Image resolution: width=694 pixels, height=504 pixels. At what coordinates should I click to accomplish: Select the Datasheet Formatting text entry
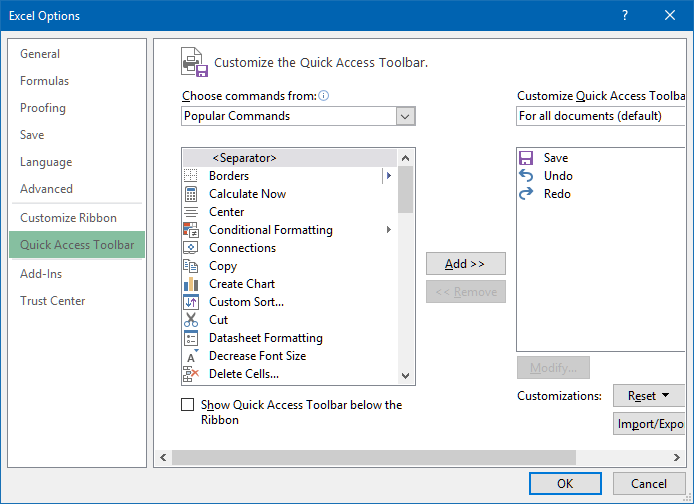[266, 338]
